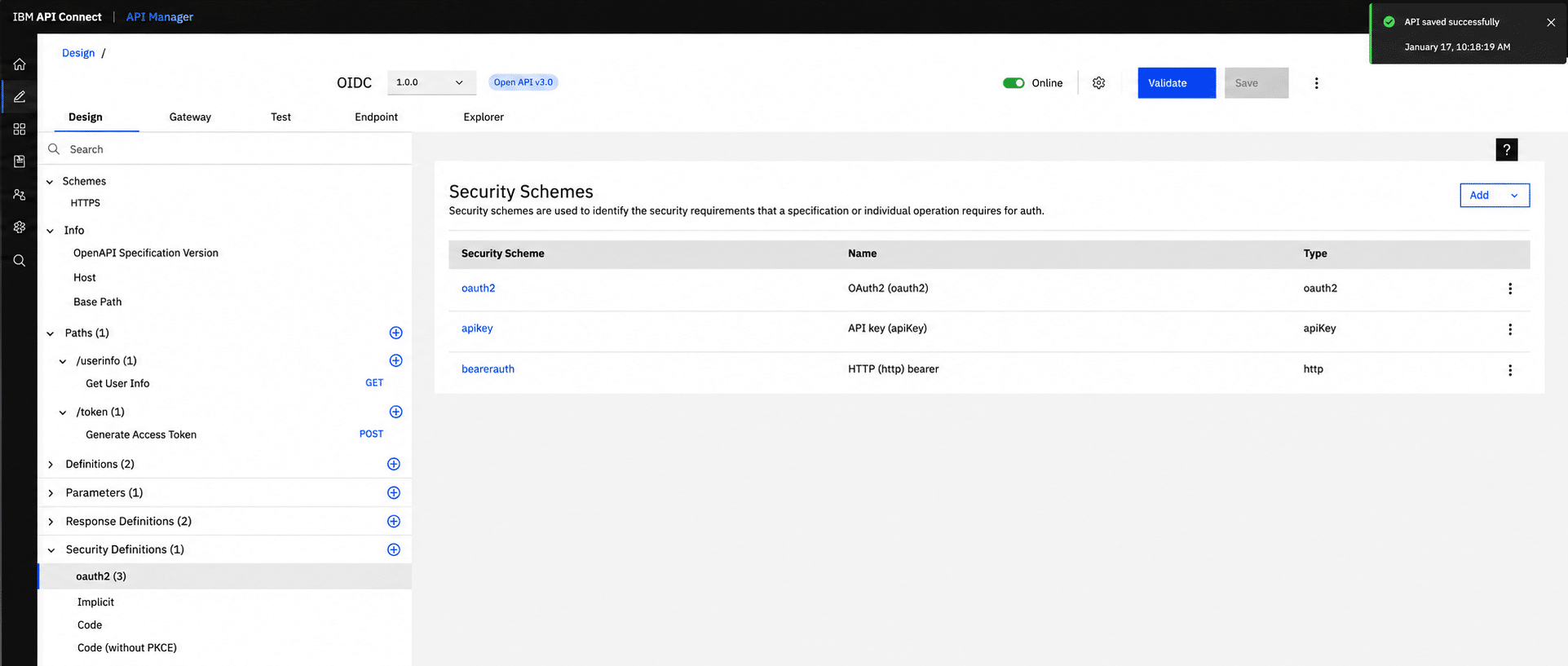This screenshot has width=1568, height=666.
Task: Add operation to /userinfo path
Action: (395, 360)
